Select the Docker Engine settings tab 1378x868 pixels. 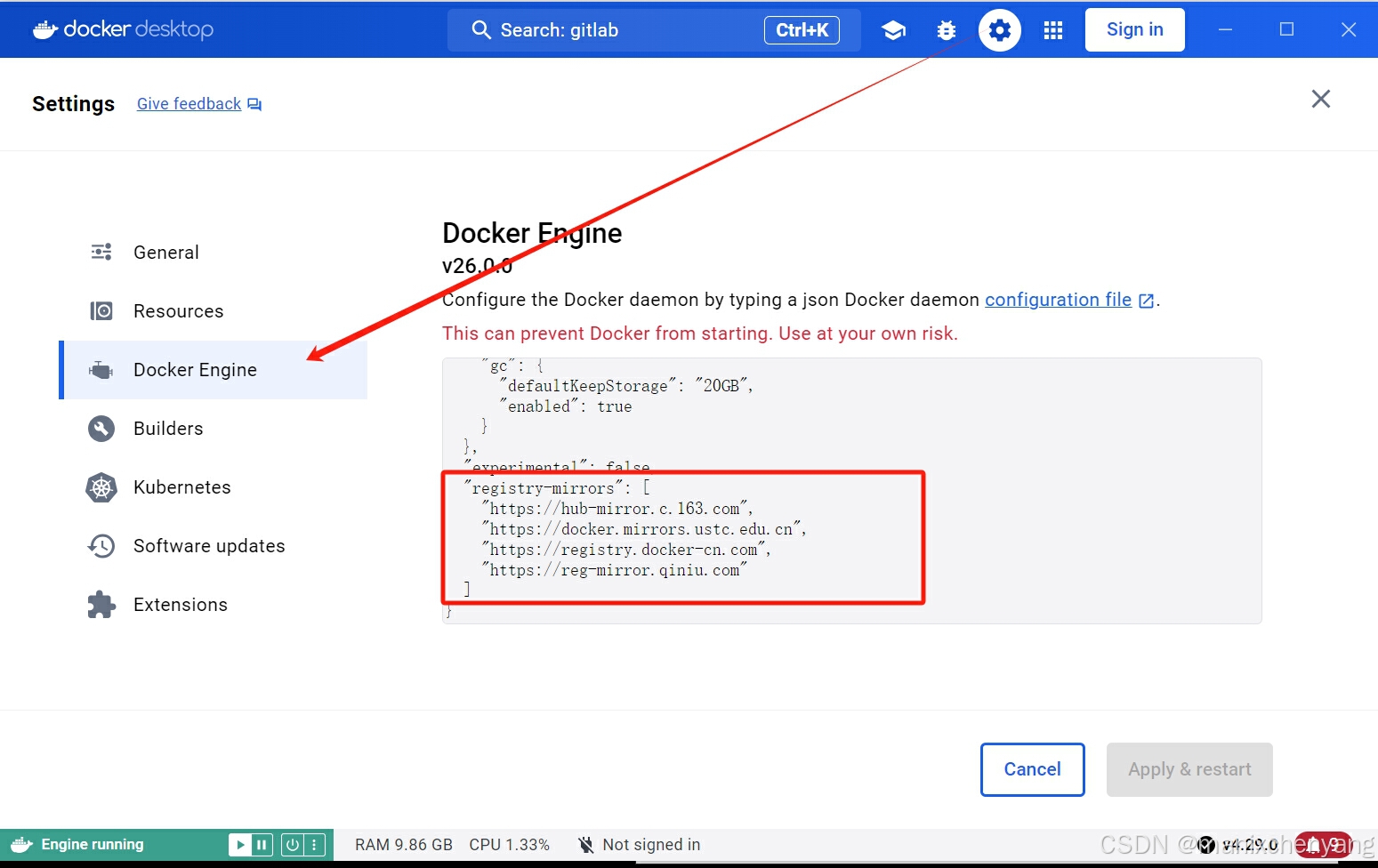(214, 370)
